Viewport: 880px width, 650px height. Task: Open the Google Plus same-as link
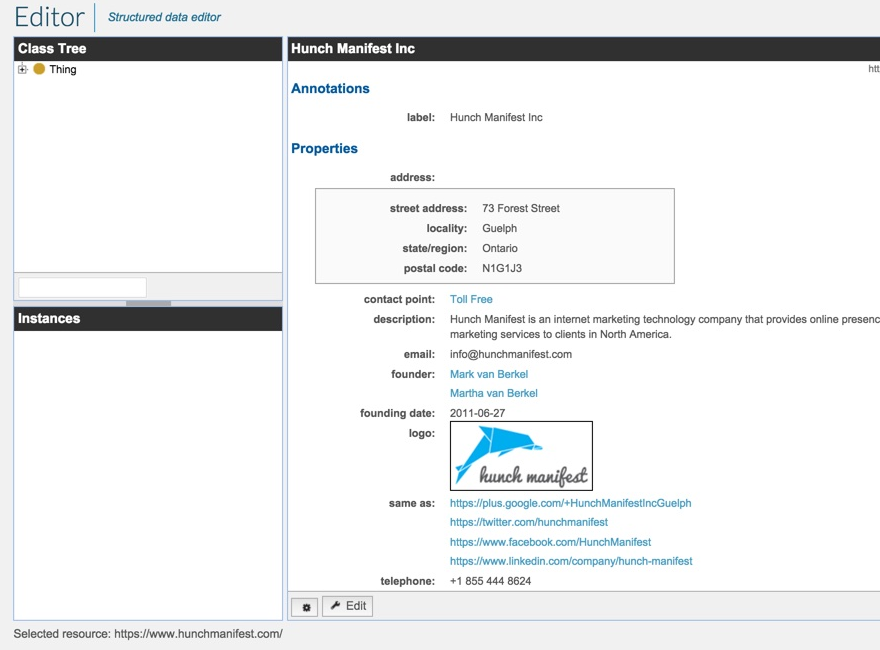pos(570,503)
